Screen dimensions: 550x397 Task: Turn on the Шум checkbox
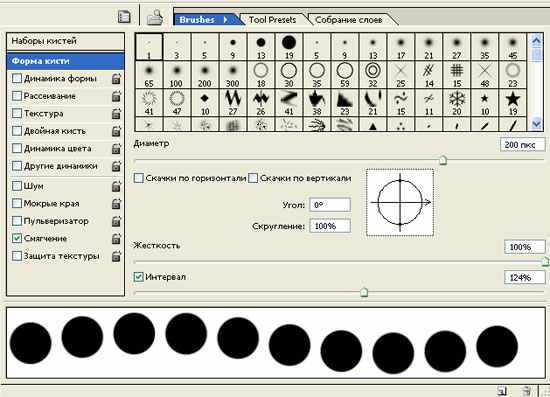16,186
